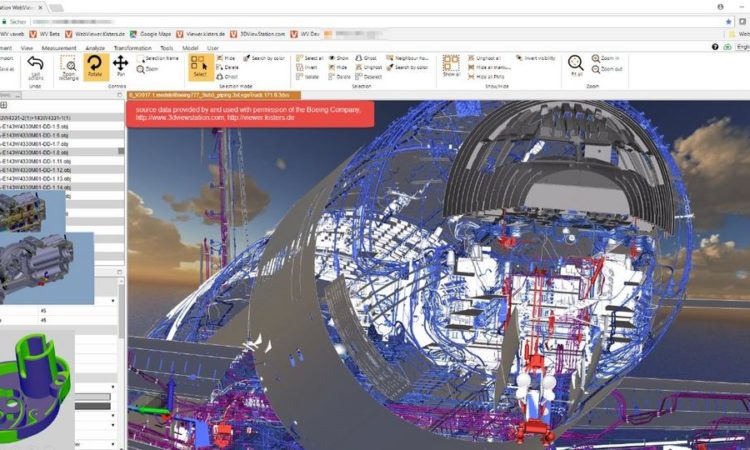Set Selection mode to Delete
Image resolution: width=750 pixels, height=450 pixels.
[x=228, y=67]
